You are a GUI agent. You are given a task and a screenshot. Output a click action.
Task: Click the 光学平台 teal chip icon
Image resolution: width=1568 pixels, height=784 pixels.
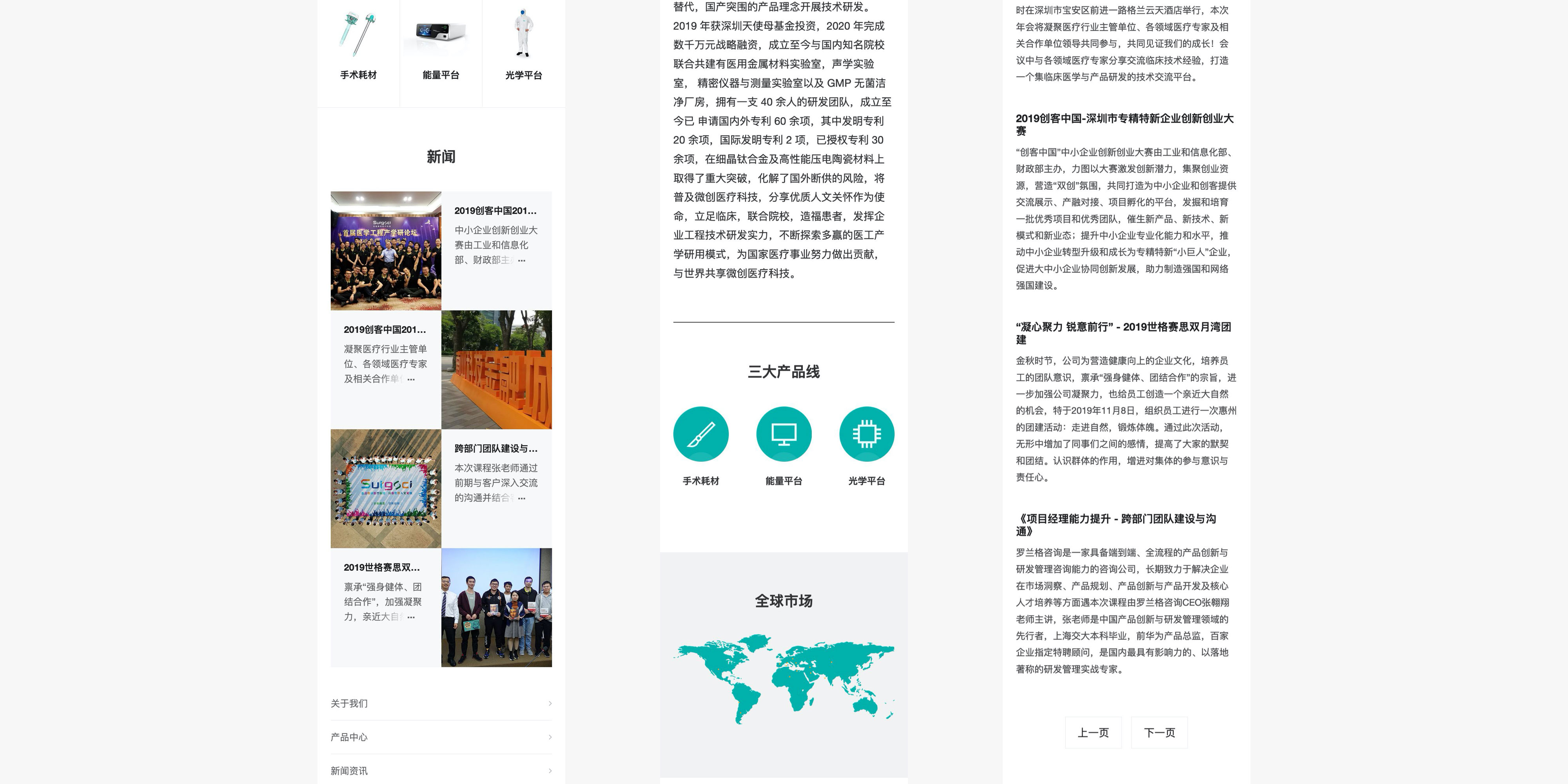click(x=867, y=434)
